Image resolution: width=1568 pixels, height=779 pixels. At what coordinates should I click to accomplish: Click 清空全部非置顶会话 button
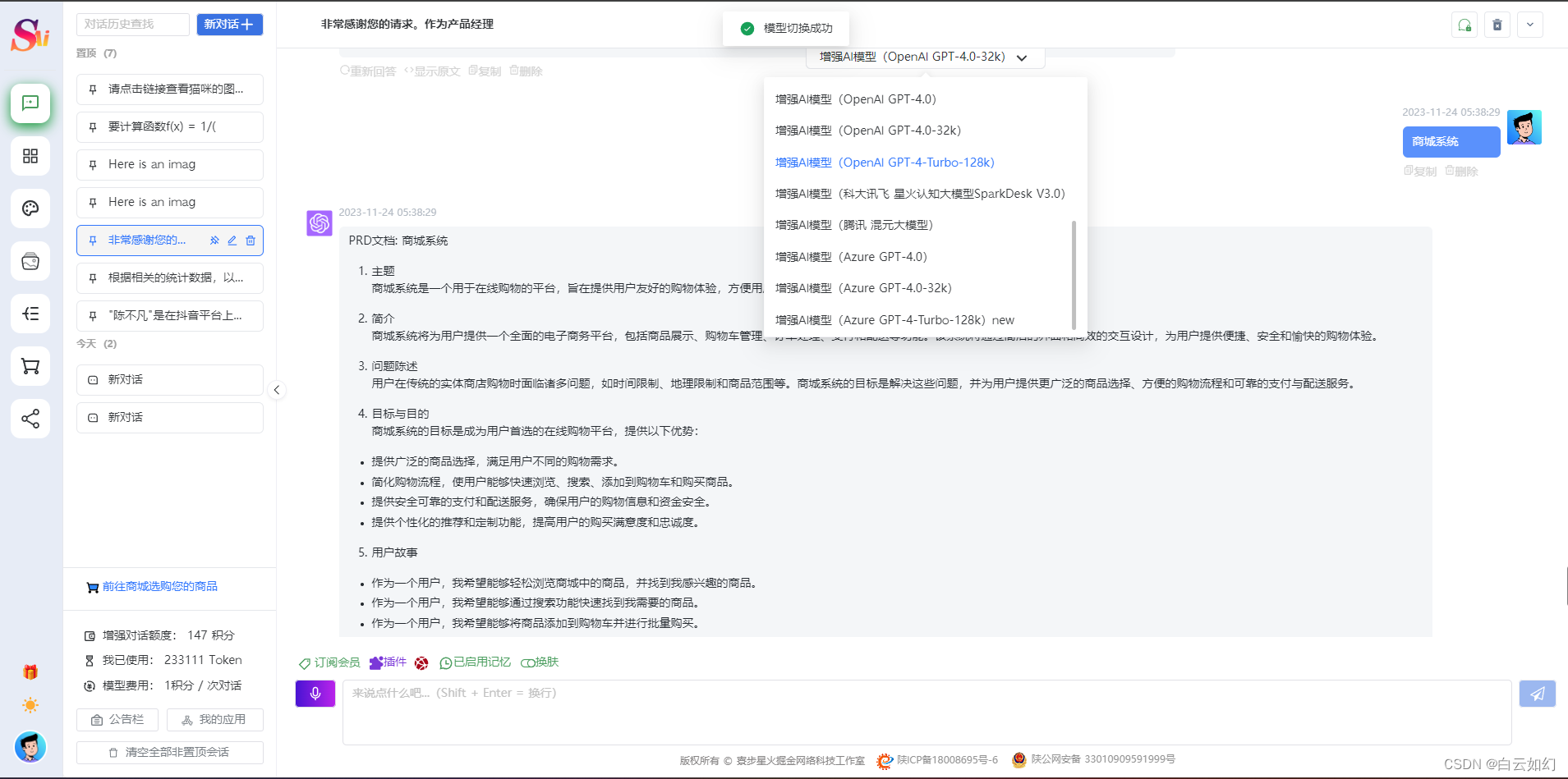coord(170,753)
